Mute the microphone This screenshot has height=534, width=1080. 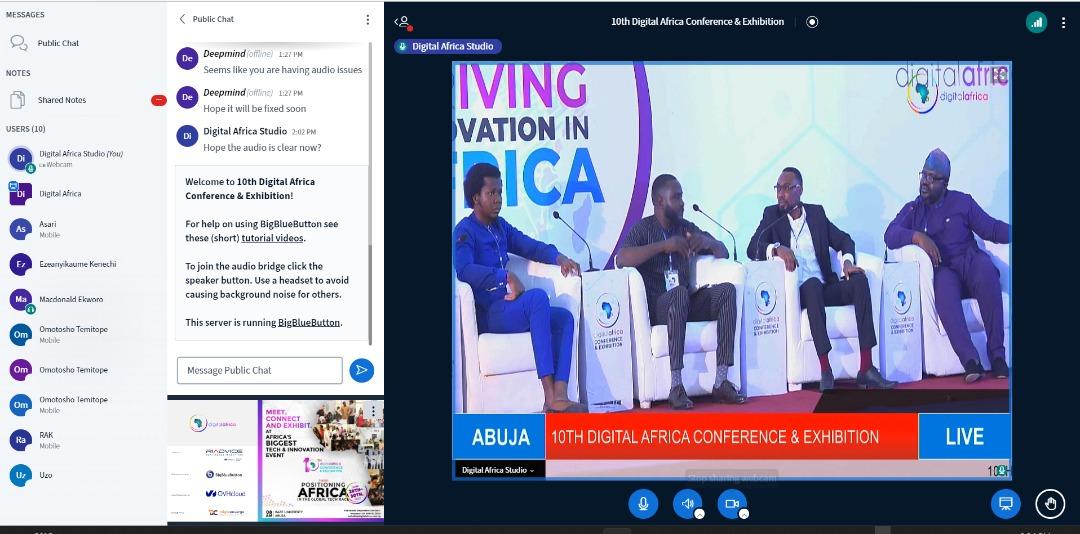(643, 504)
